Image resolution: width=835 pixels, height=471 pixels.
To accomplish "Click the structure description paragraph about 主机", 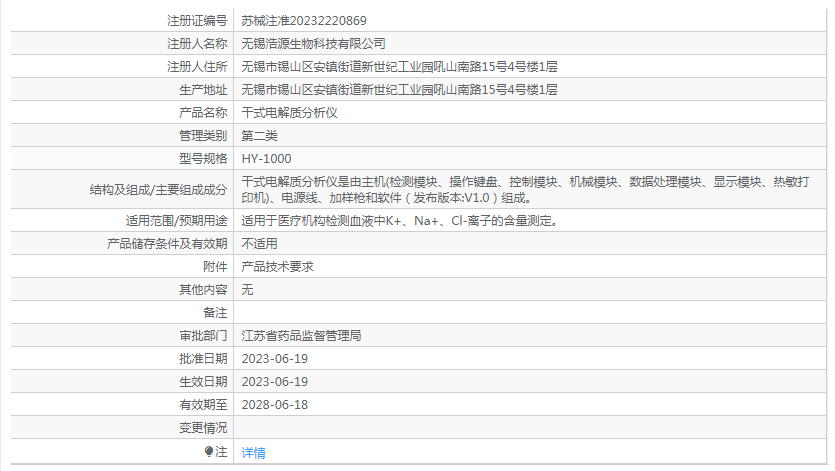I will pyautogui.click(x=525, y=190).
